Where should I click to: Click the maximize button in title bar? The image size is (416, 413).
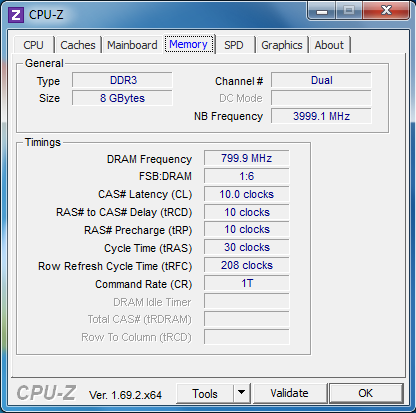[349, 11]
